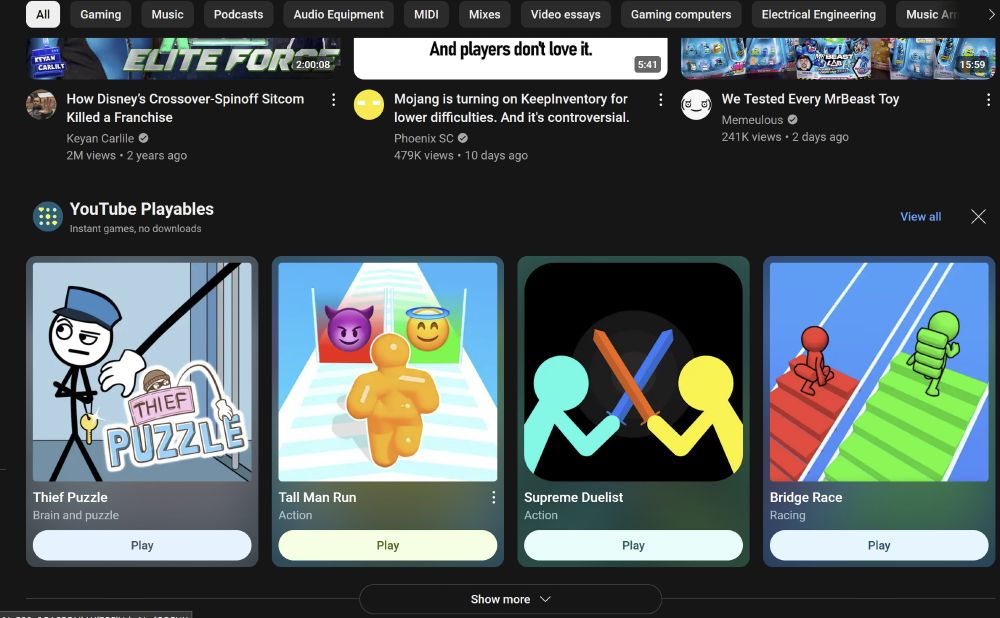1000x618 pixels.
Task: Expand feed with Show more
Action: 510,600
